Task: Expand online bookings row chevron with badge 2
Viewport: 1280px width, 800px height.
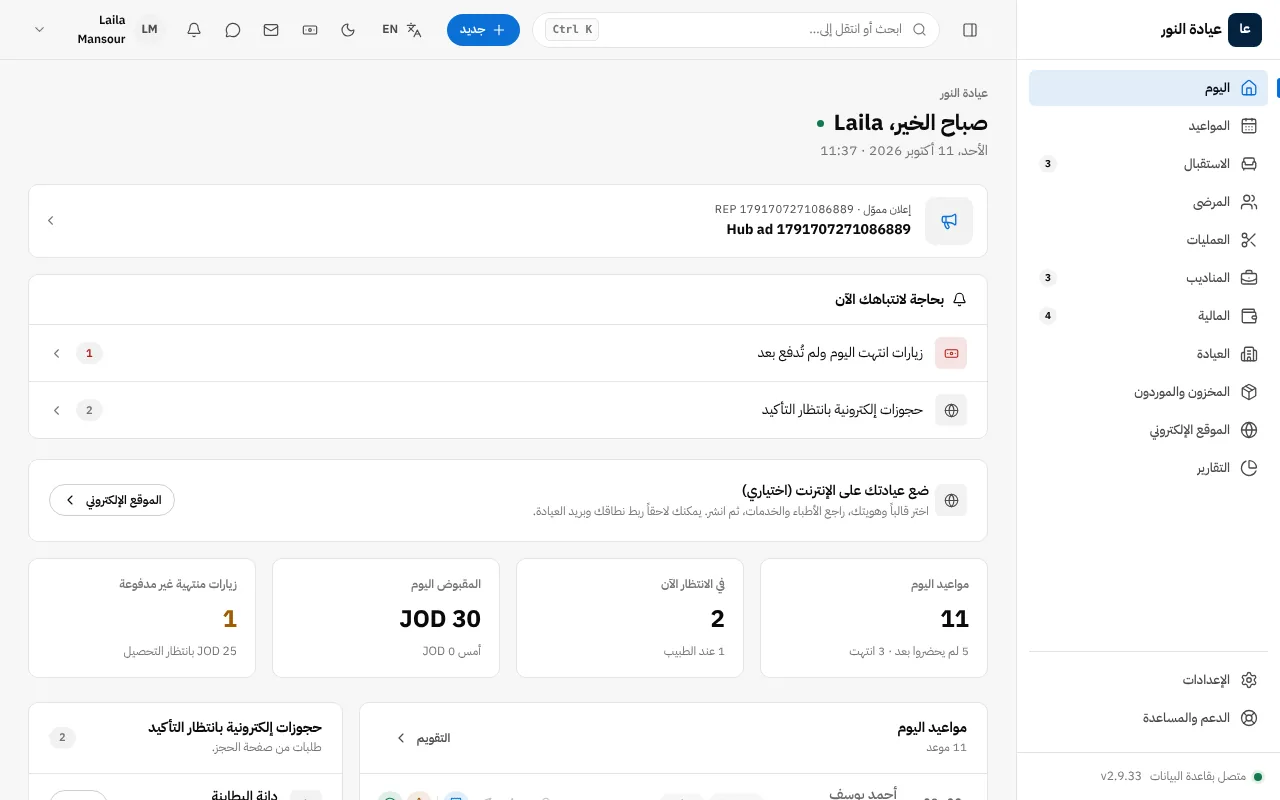Action: 57,410
